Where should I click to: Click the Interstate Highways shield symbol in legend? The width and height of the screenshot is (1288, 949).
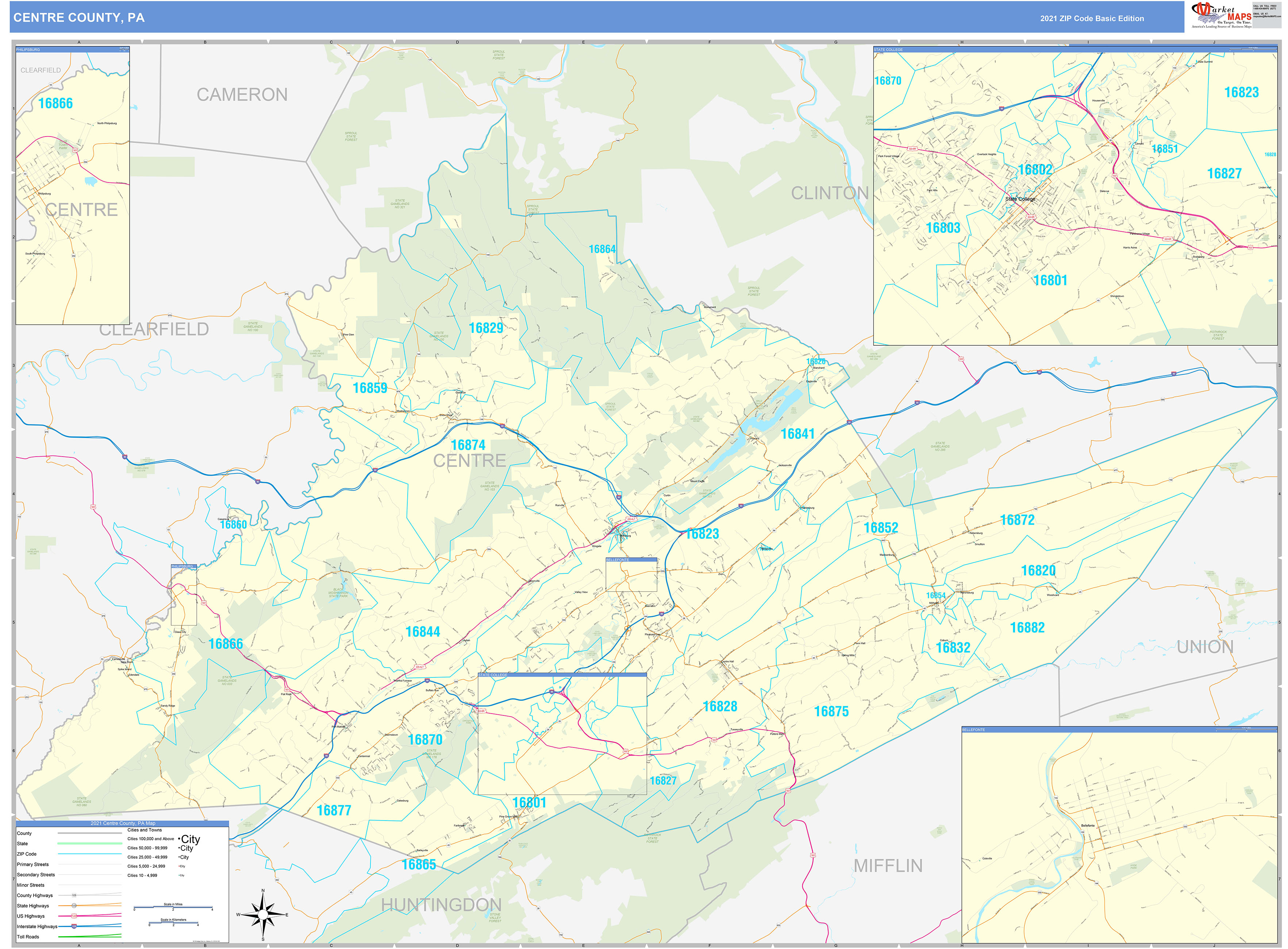(x=73, y=927)
